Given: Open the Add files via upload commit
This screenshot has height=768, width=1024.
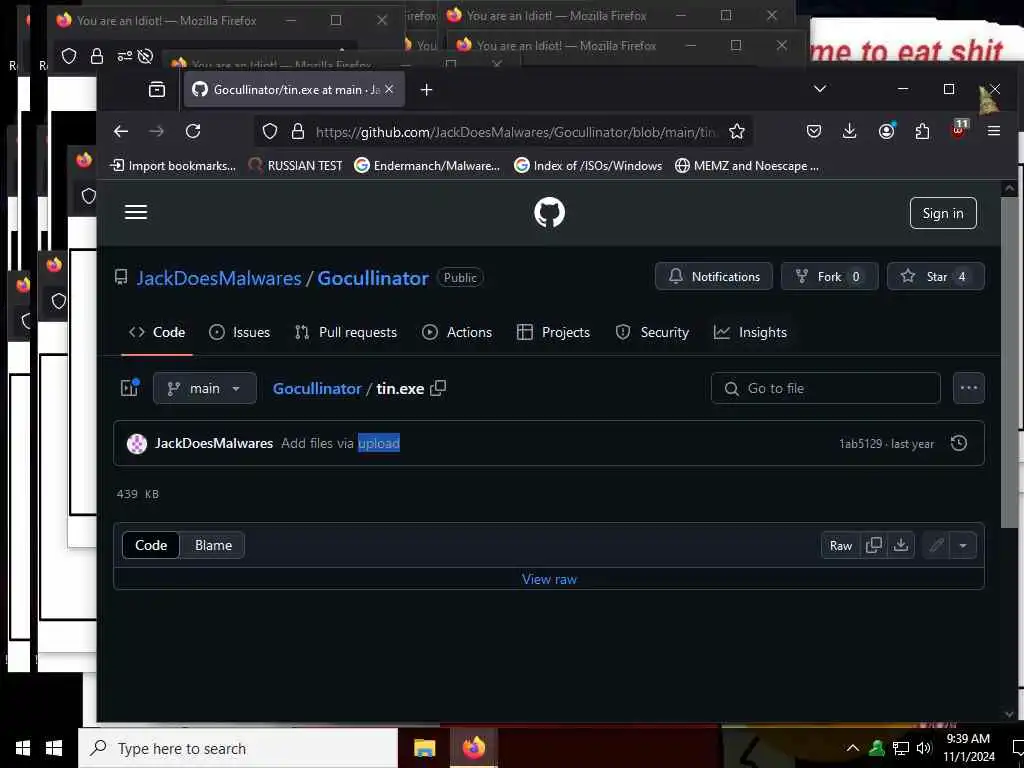Looking at the screenshot, I should pos(340,443).
